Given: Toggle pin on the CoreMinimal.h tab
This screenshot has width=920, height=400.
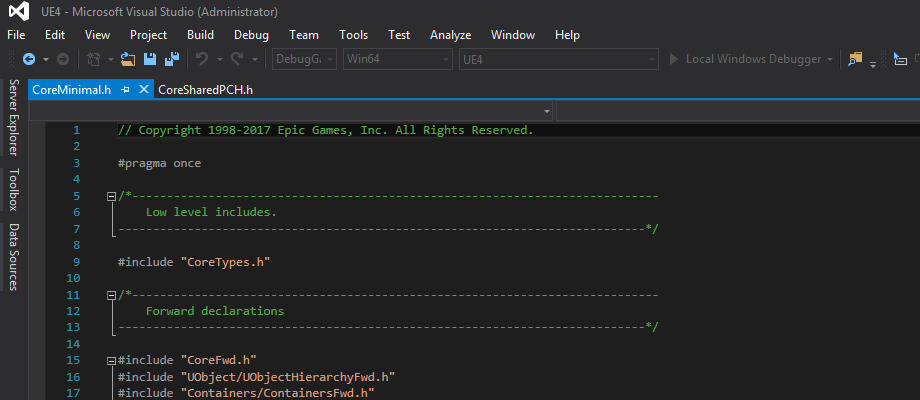Looking at the screenshot, I should point(126,89).
